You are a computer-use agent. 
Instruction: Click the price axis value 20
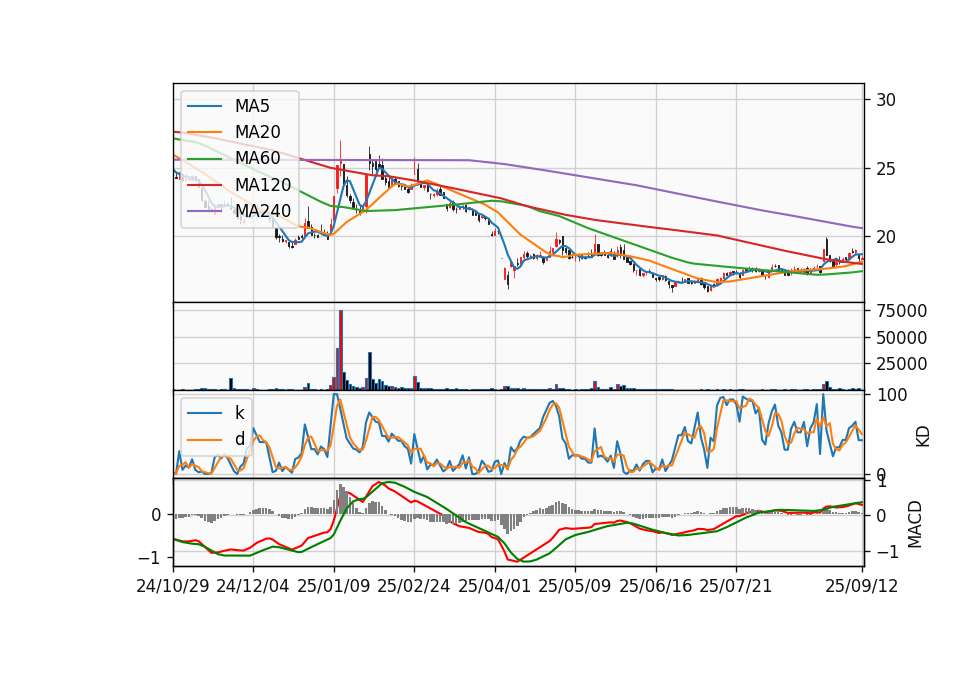[x=886, y=237]
